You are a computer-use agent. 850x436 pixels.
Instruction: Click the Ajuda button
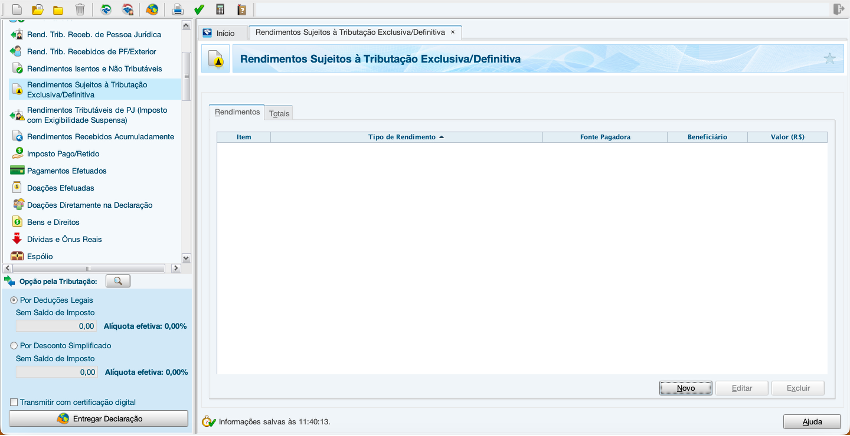click(812, 422)
